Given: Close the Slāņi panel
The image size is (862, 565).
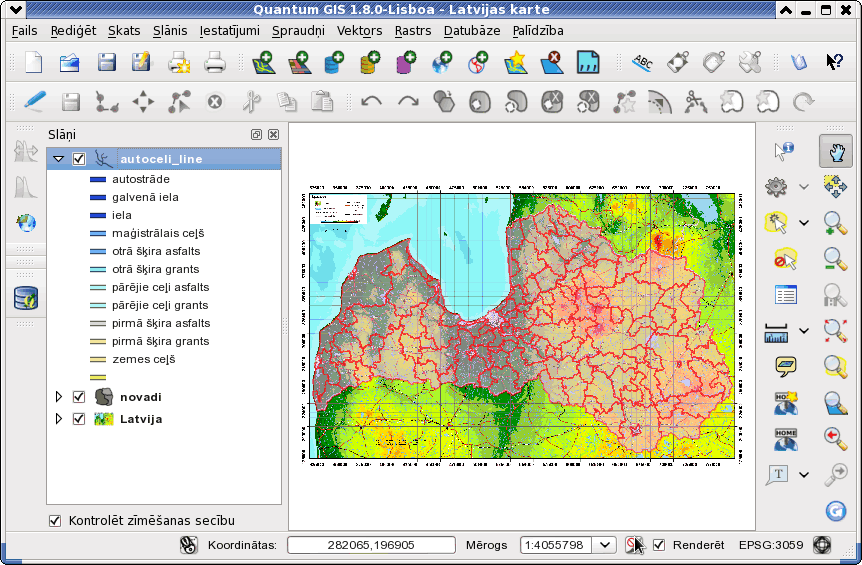Looking at the screenshot, I should tap(273, 135).
